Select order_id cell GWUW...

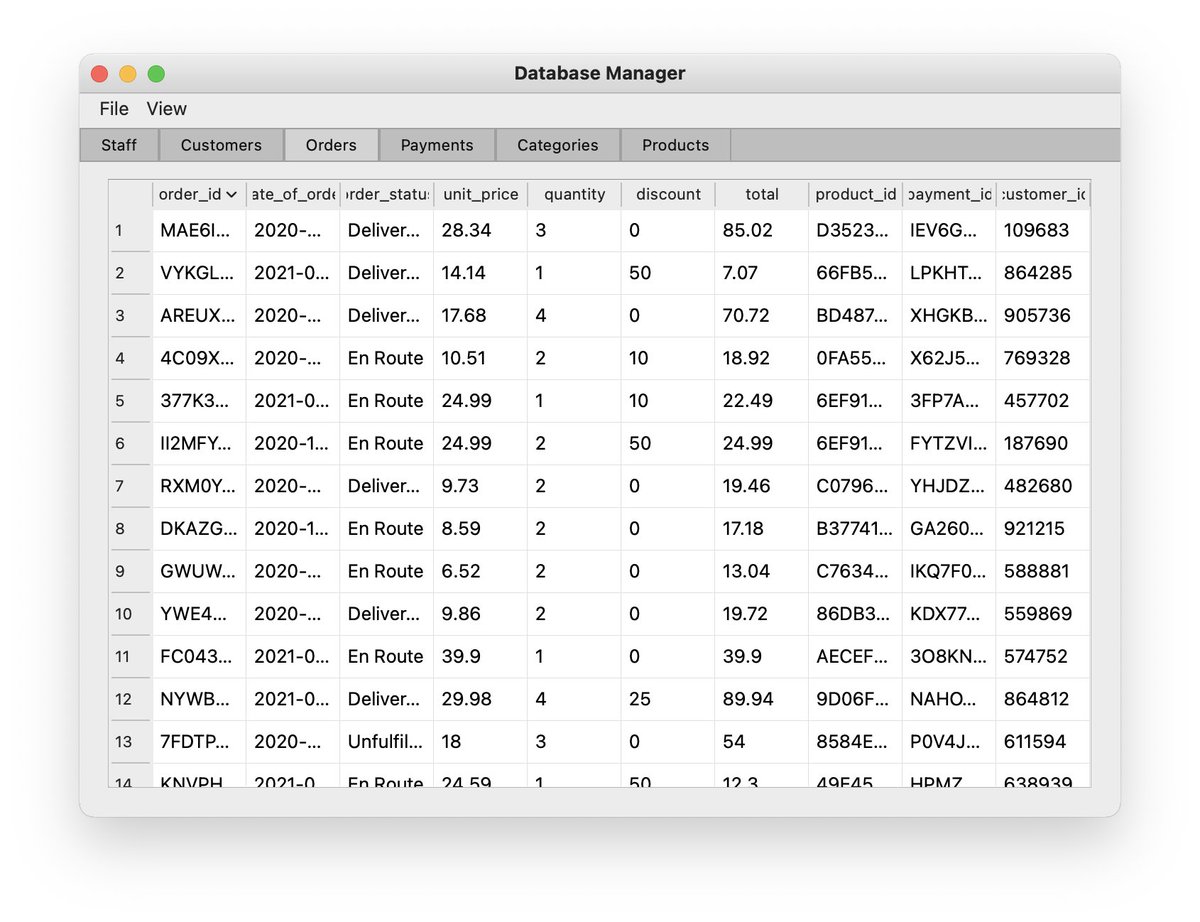click(199, 571)
